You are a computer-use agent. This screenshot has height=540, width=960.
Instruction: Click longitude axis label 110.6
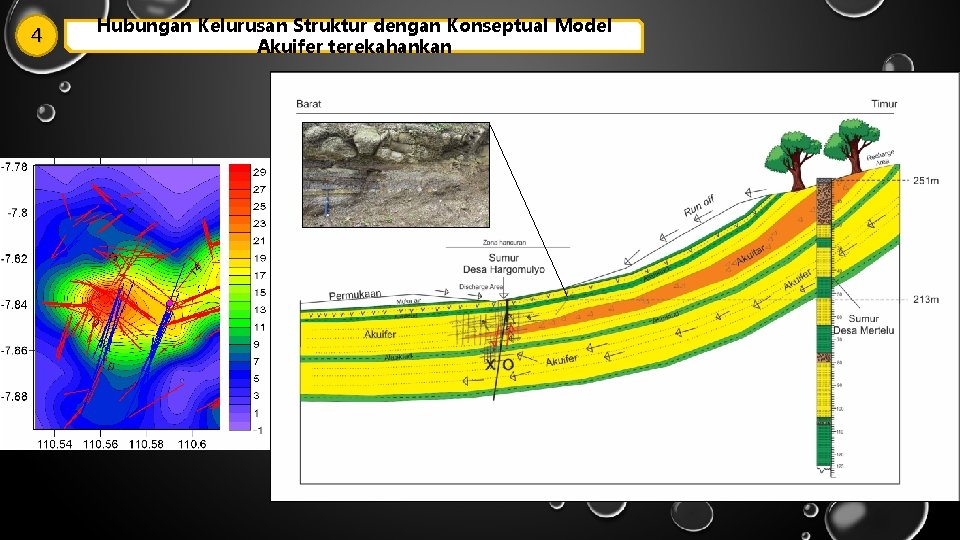click(192, 444)
